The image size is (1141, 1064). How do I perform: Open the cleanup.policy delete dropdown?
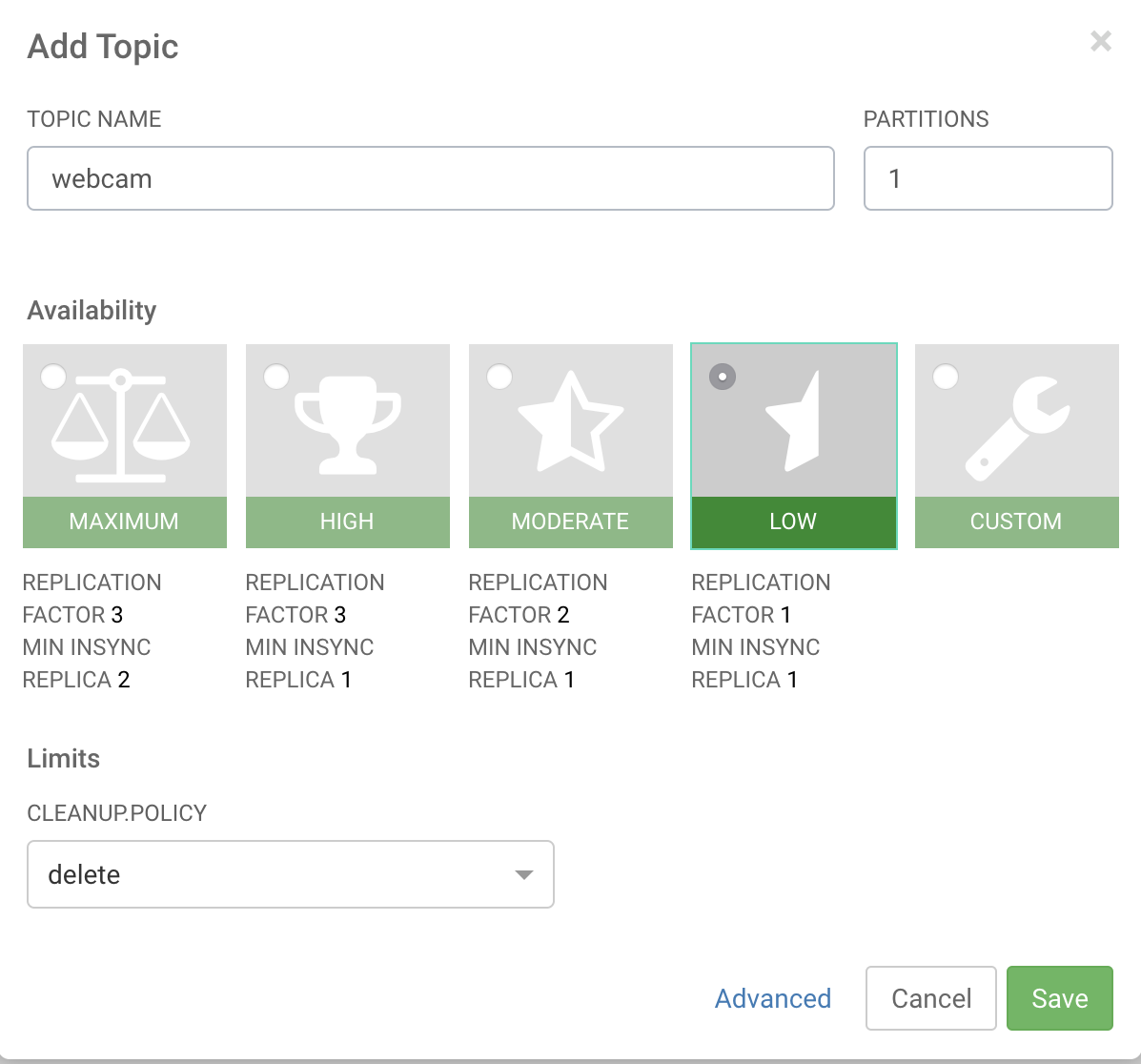291,874
